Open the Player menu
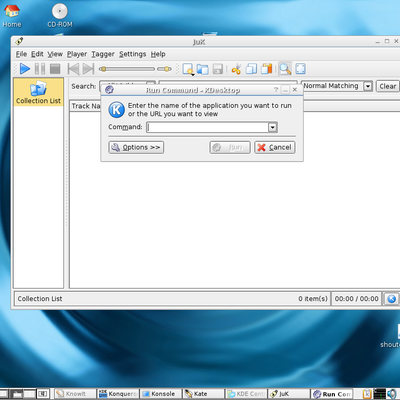Screen dimensions: 400x400 pyautogui.click(x=77, y=54)
